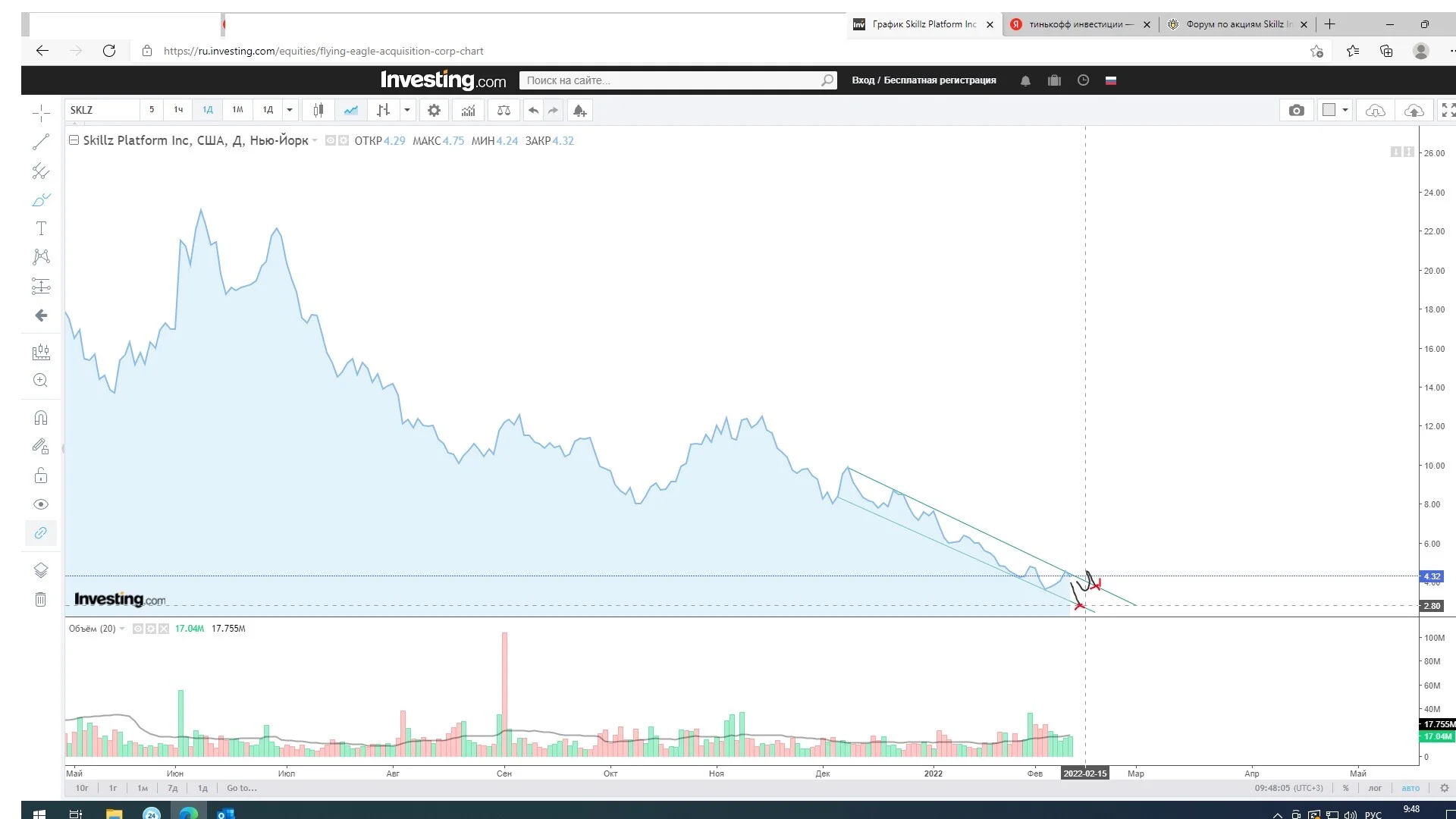Expand the time interval dropdown arrow
The image size is (1456, 819).
pyautogui.click(x=290, y=111)
